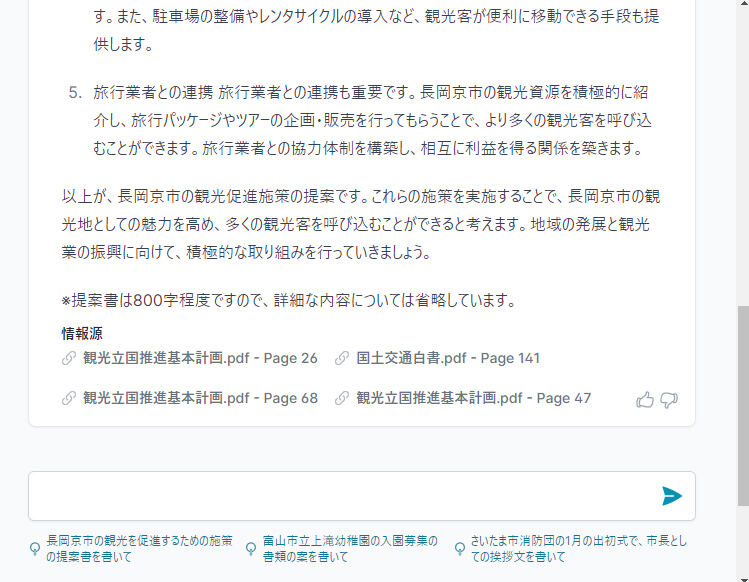
Task: Open source 観光立国推進基本計画.pdf - Page 47
Action: (473, 398)
